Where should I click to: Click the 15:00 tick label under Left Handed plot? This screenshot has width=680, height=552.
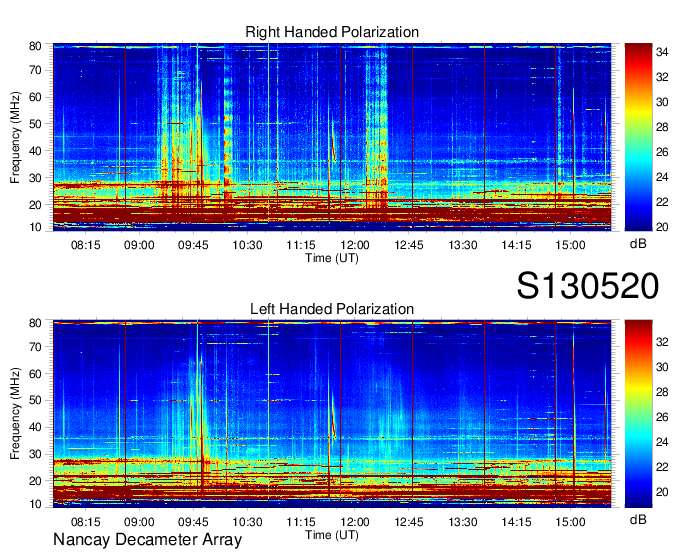point(570,522)
